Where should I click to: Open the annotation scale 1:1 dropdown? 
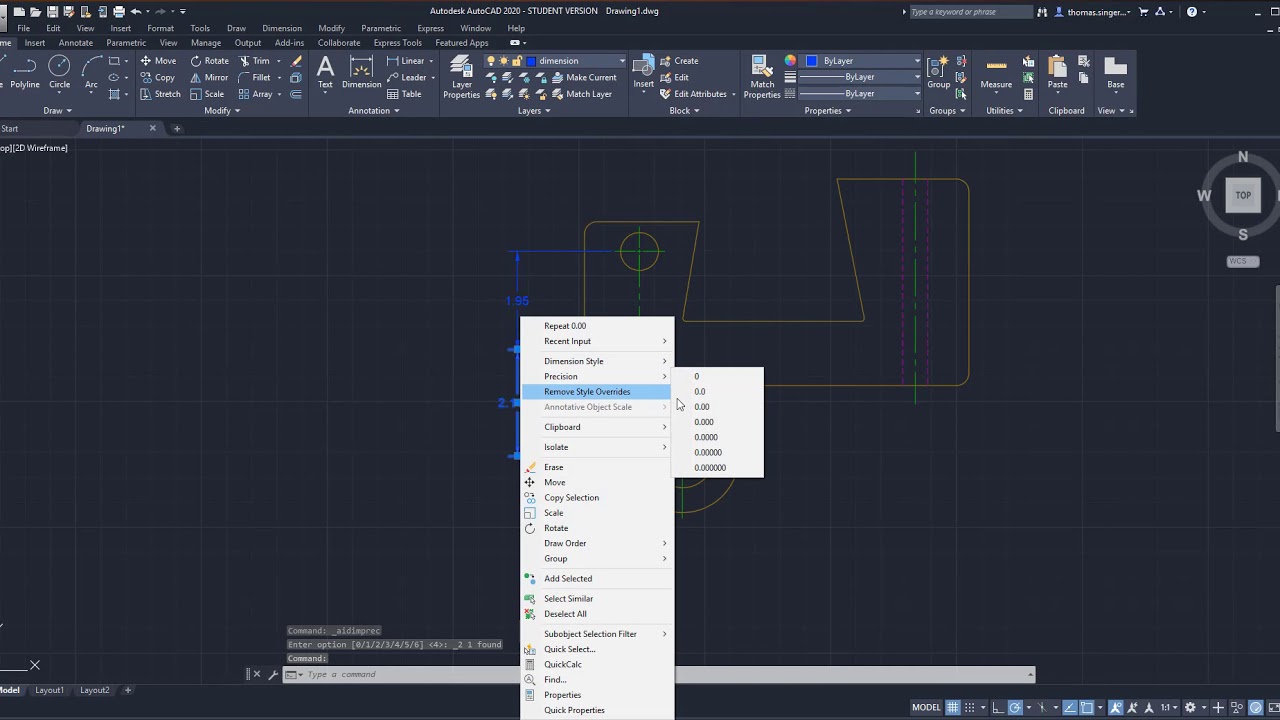(1170, 707)
